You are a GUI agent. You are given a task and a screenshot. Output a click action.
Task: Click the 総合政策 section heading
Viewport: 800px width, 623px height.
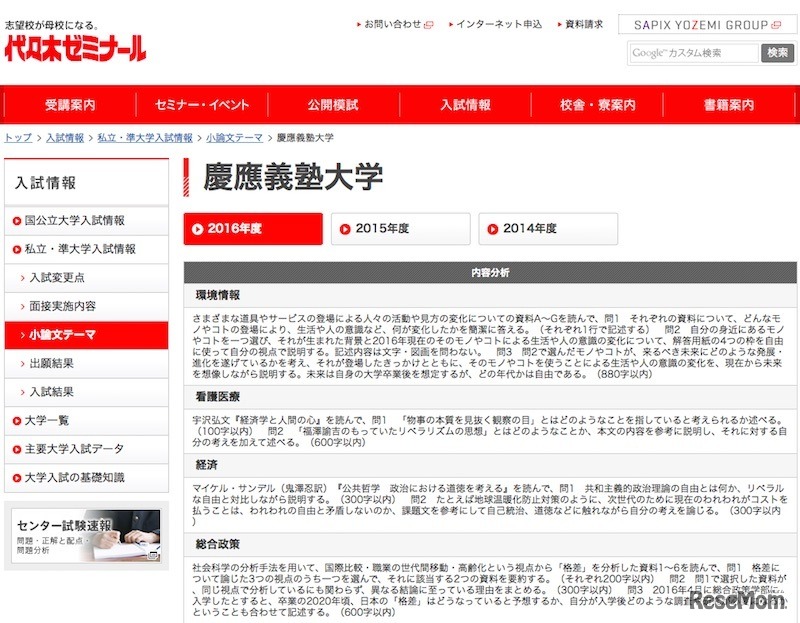click(218, 544)
